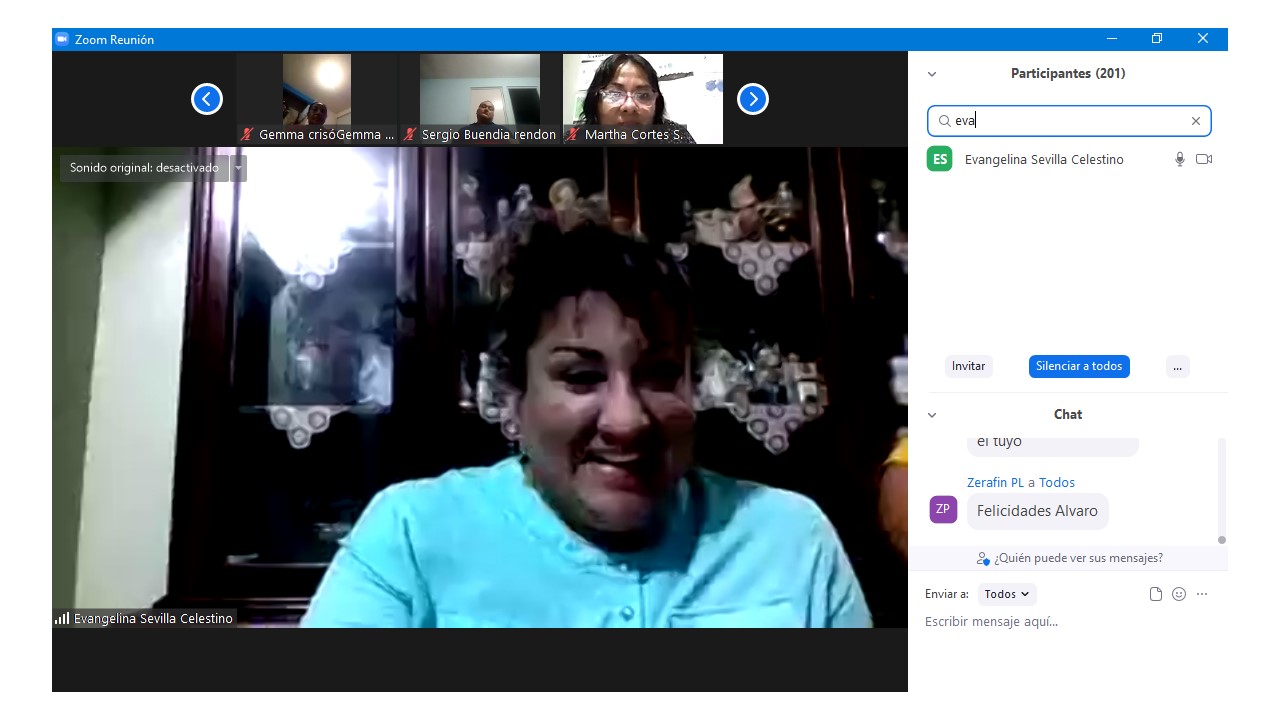The width and height of the screenshot is (1280, 720).
Task: Collapse the Chat panel chevron
Action: 932,415
